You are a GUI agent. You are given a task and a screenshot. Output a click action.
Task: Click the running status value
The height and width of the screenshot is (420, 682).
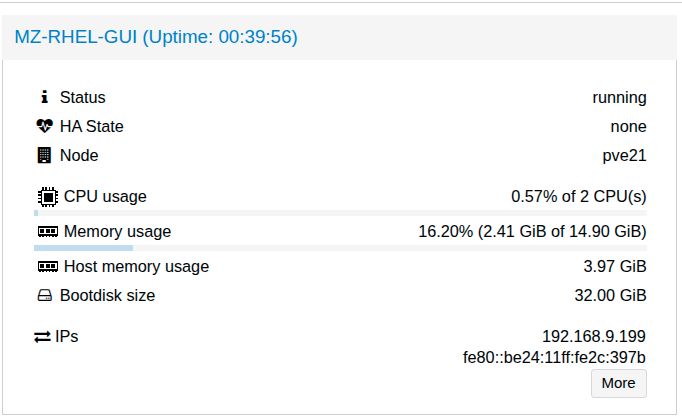619,97
